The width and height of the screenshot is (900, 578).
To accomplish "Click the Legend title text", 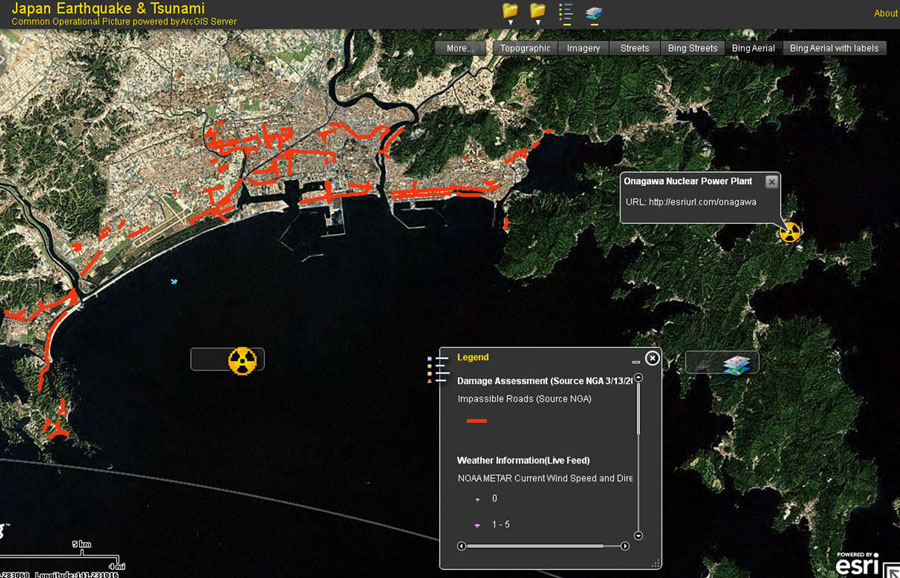I will (473, 357).
